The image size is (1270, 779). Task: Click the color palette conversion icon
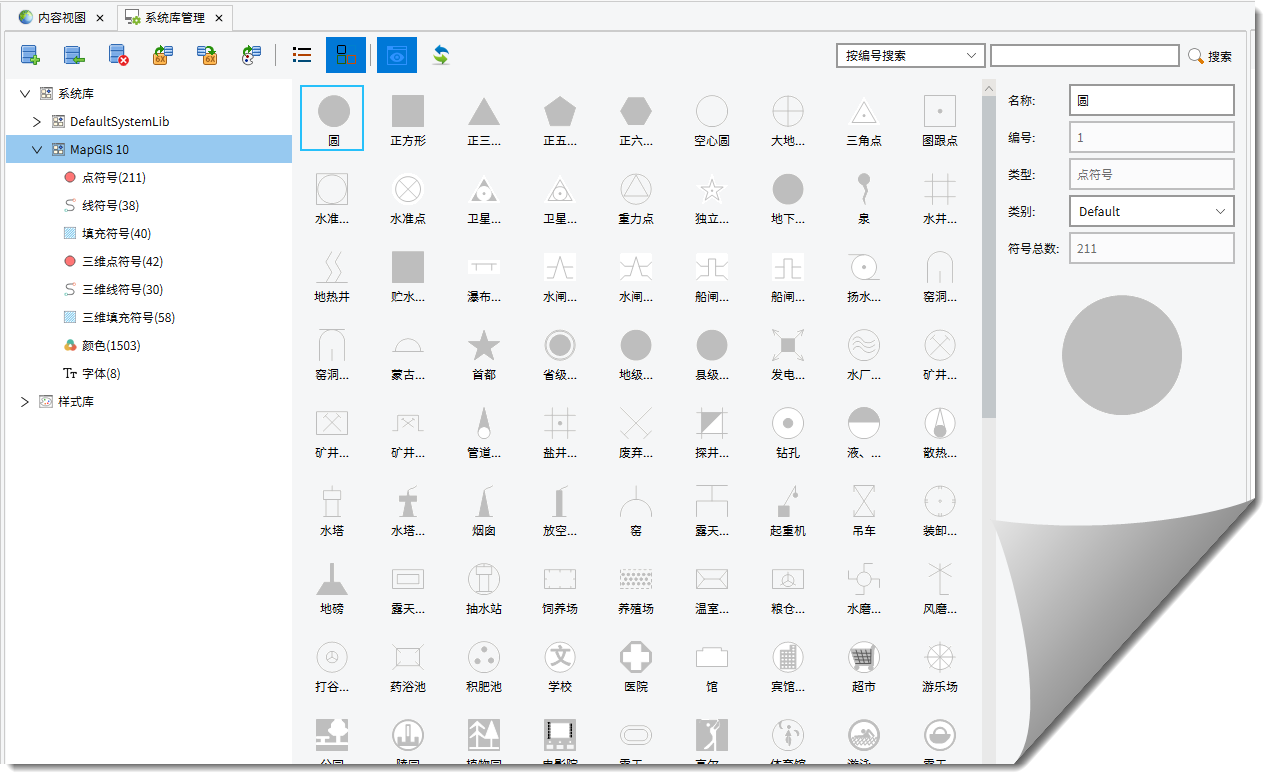[x=252, y=56]
